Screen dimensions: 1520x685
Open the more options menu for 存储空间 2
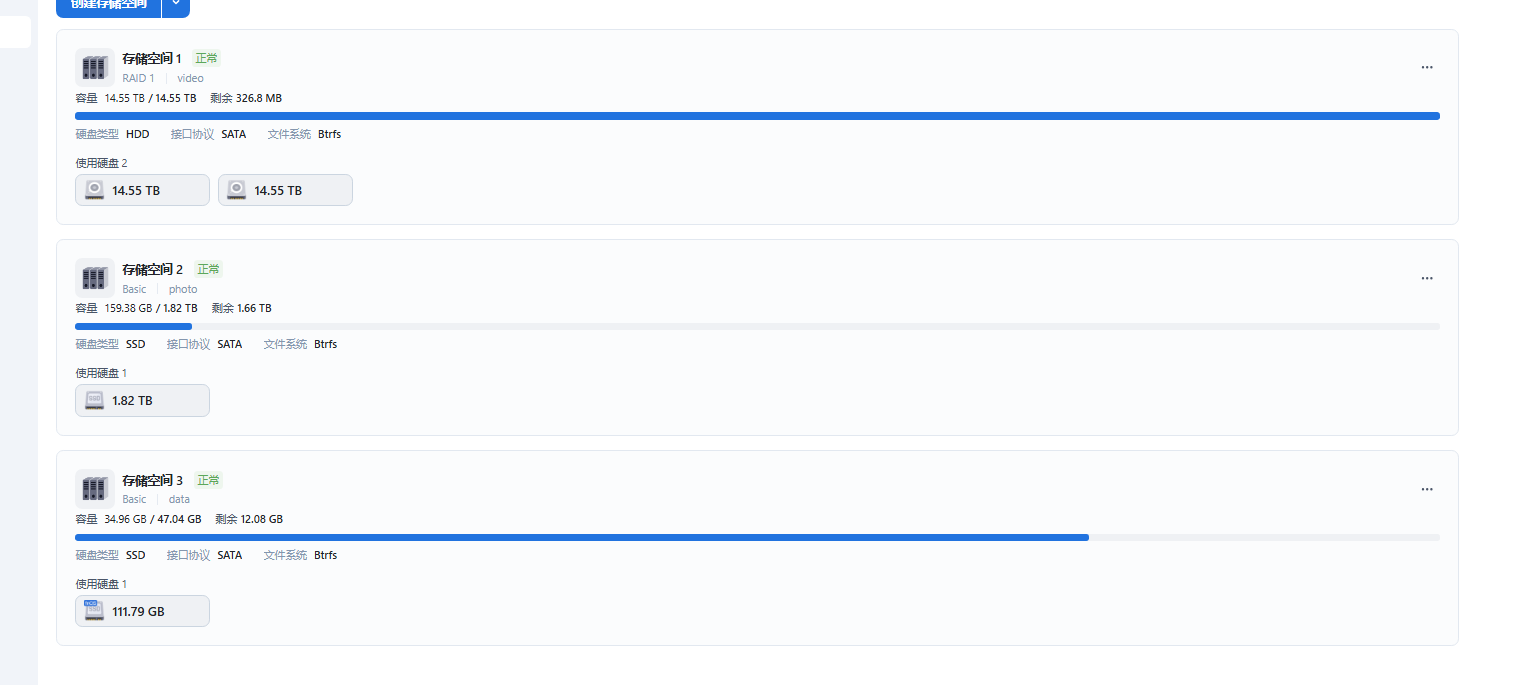(1427, 278)
